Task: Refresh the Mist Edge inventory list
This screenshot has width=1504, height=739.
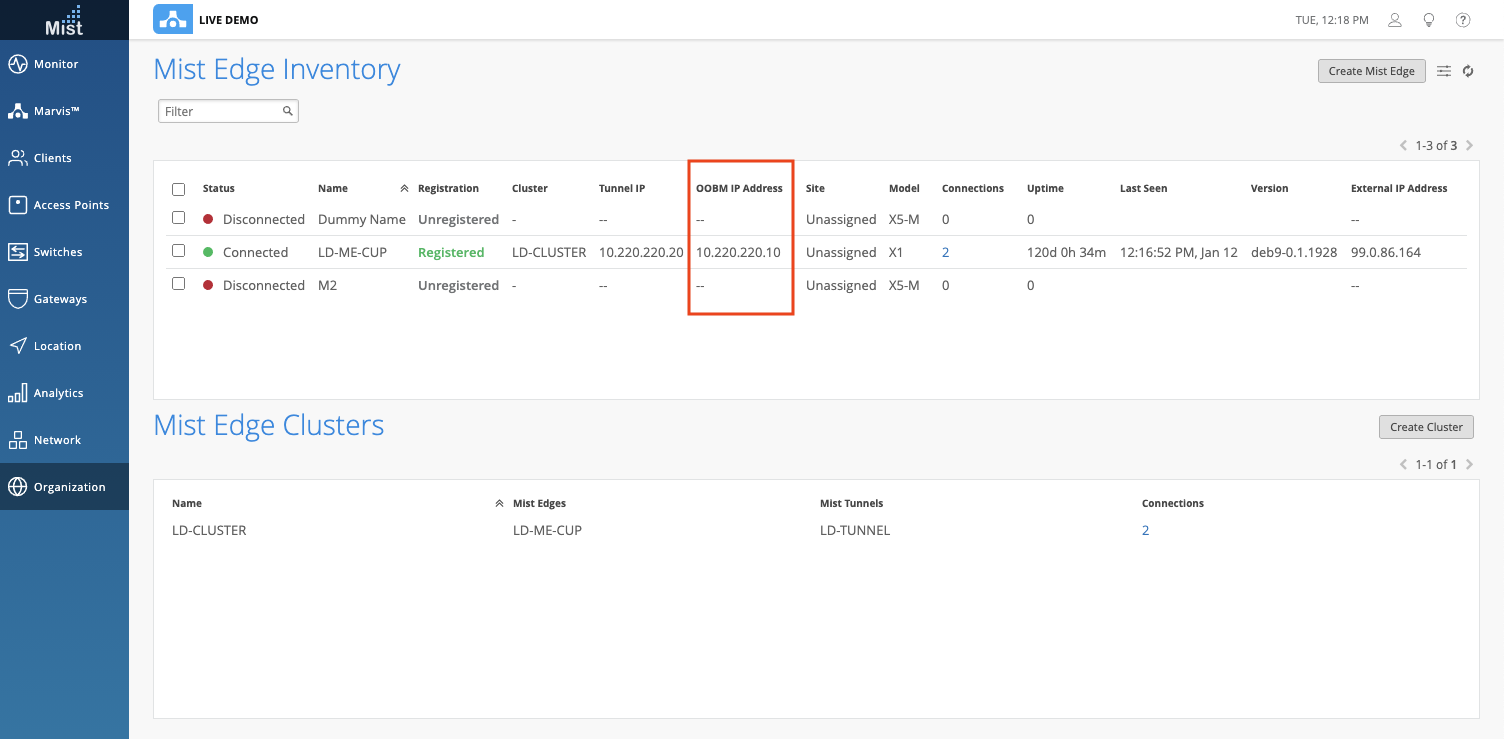Action: click(x=1468, y=71)
